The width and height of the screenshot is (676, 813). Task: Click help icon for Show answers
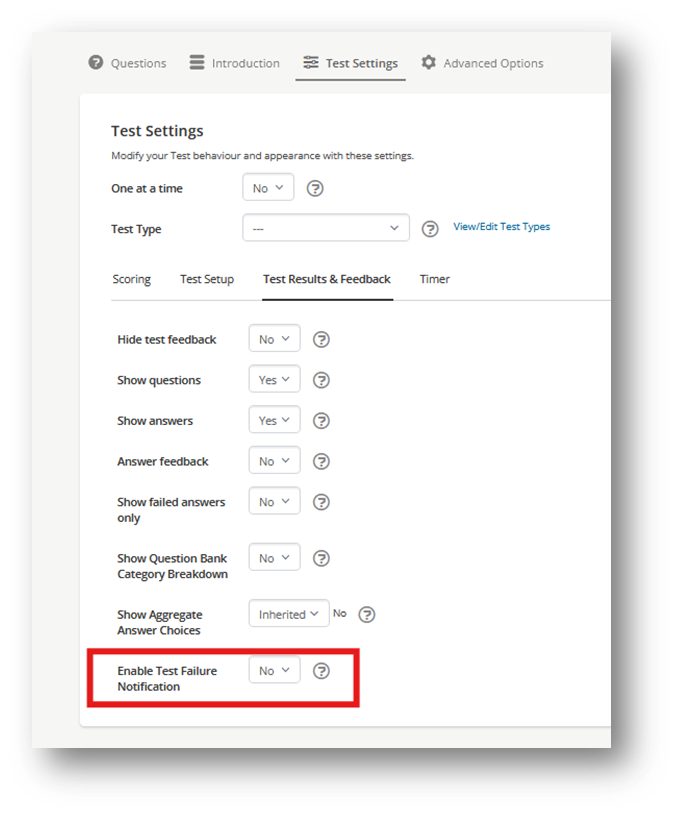point(321,420)
